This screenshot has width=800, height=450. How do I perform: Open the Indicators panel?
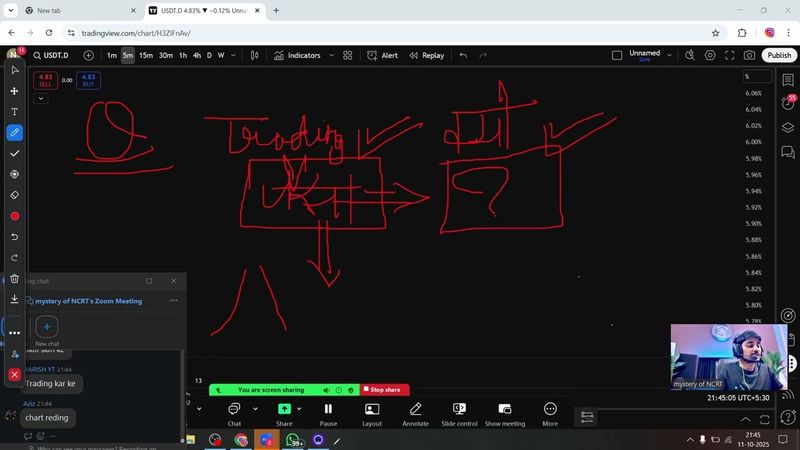click(297, 56)
